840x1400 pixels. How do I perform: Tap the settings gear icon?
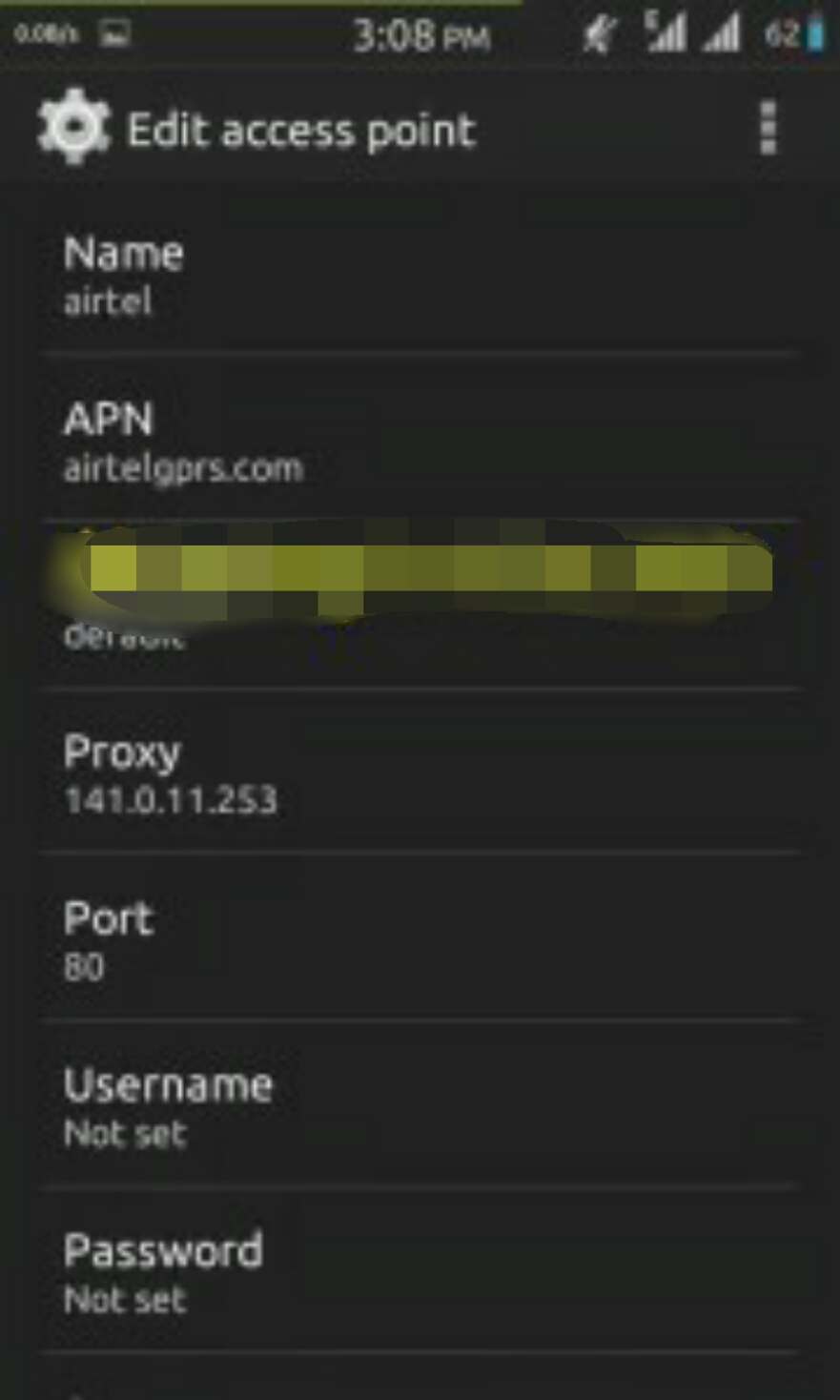[x=72, y=127]
